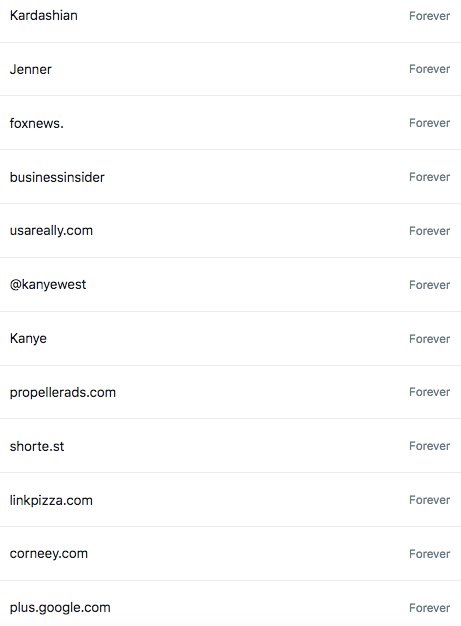Choose the Kanye muted word row
This screenshot has height=626, width=461.
pyautogui.click(x=230, y=339)
